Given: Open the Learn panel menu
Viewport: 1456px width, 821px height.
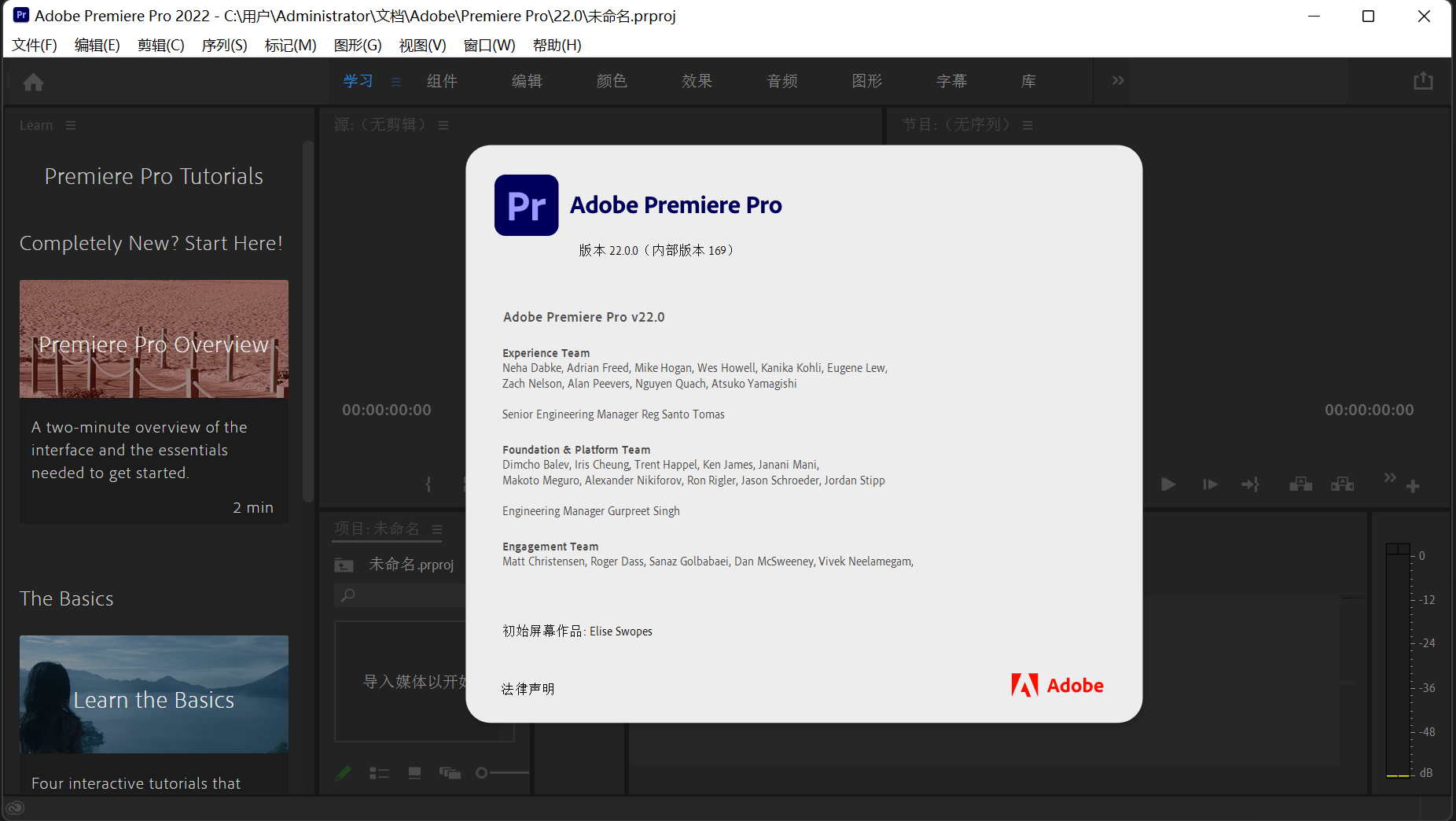Looking at the screenshot, I should pyautogui.click(x=71, y=125).
